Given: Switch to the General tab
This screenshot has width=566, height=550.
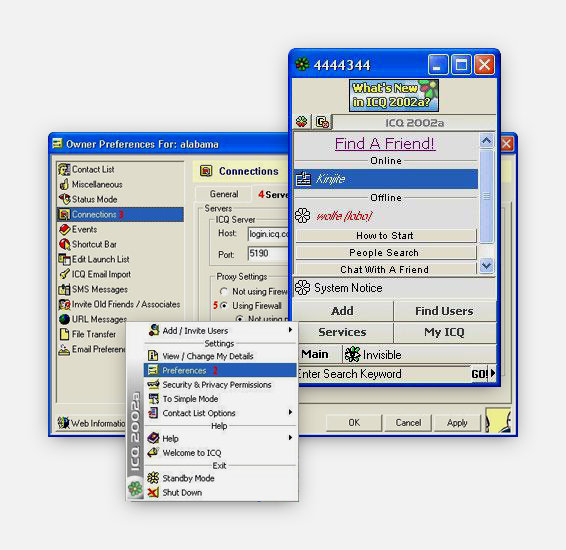Looking at the screenshot, I should [x=224, y=194].
